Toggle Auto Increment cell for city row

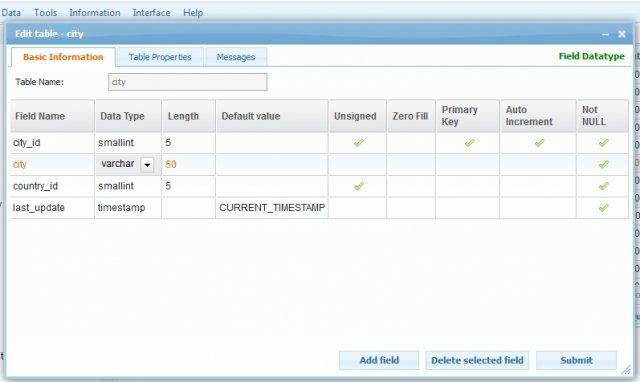(538, 164)
